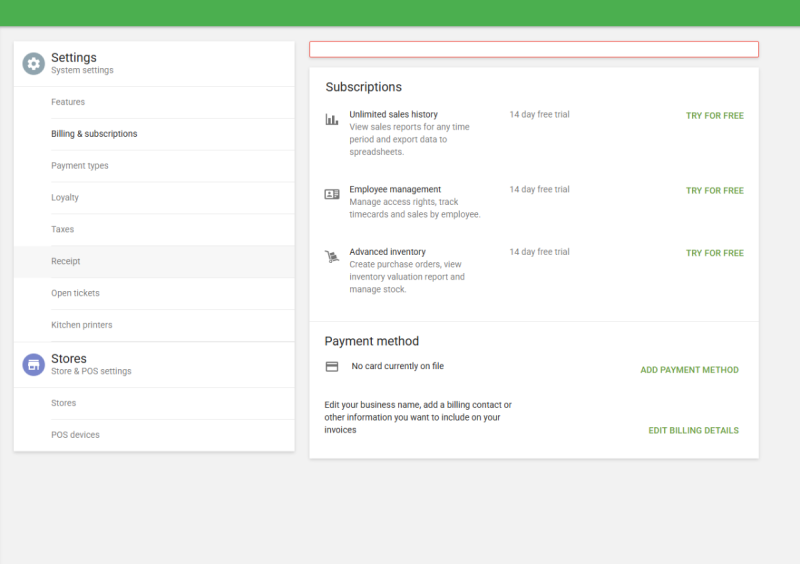800x564 pixels.
Task: Click the Advanced inventory cart icon
Action: tap(332, 257)
